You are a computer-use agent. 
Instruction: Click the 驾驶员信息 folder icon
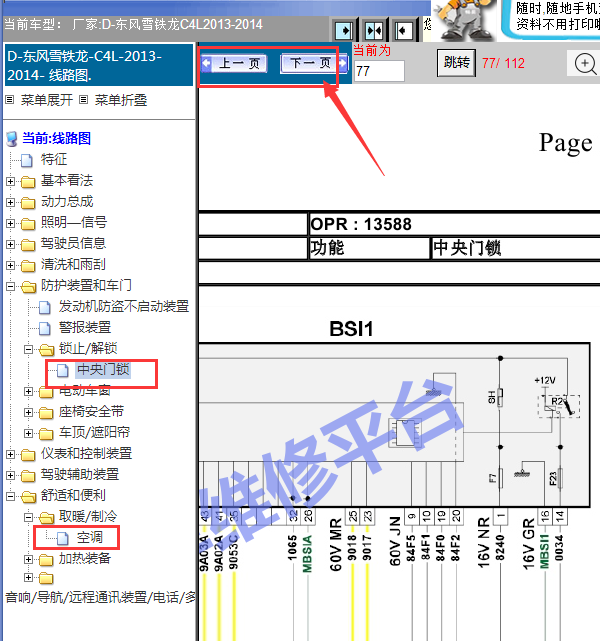[x=28, y=244]
